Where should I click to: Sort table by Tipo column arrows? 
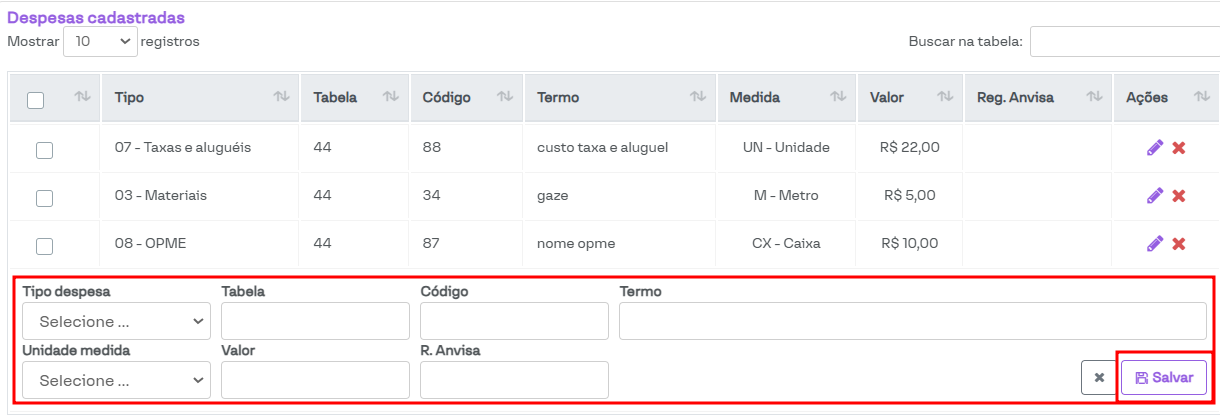click(x=282, y=97)
